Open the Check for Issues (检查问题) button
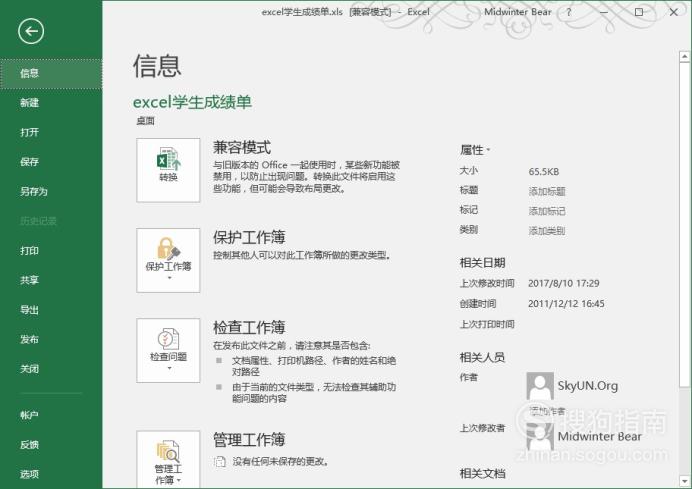692x489 pixels. click(x=168, y=350)
